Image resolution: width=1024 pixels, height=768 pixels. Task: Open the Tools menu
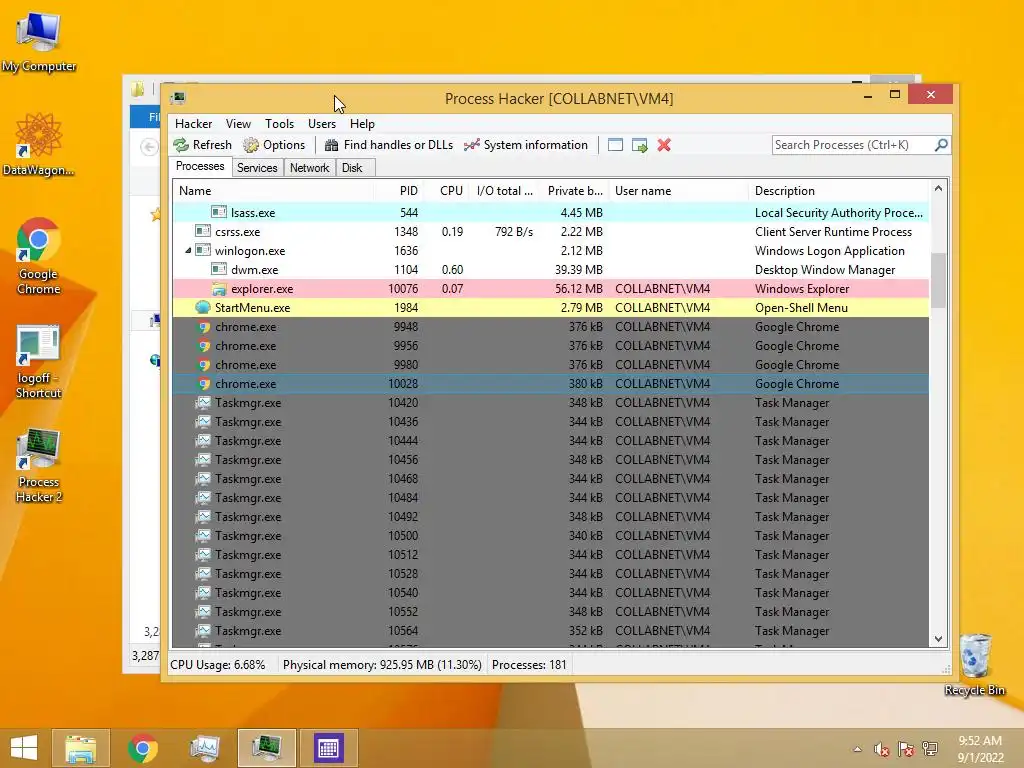tap(280, 124)
